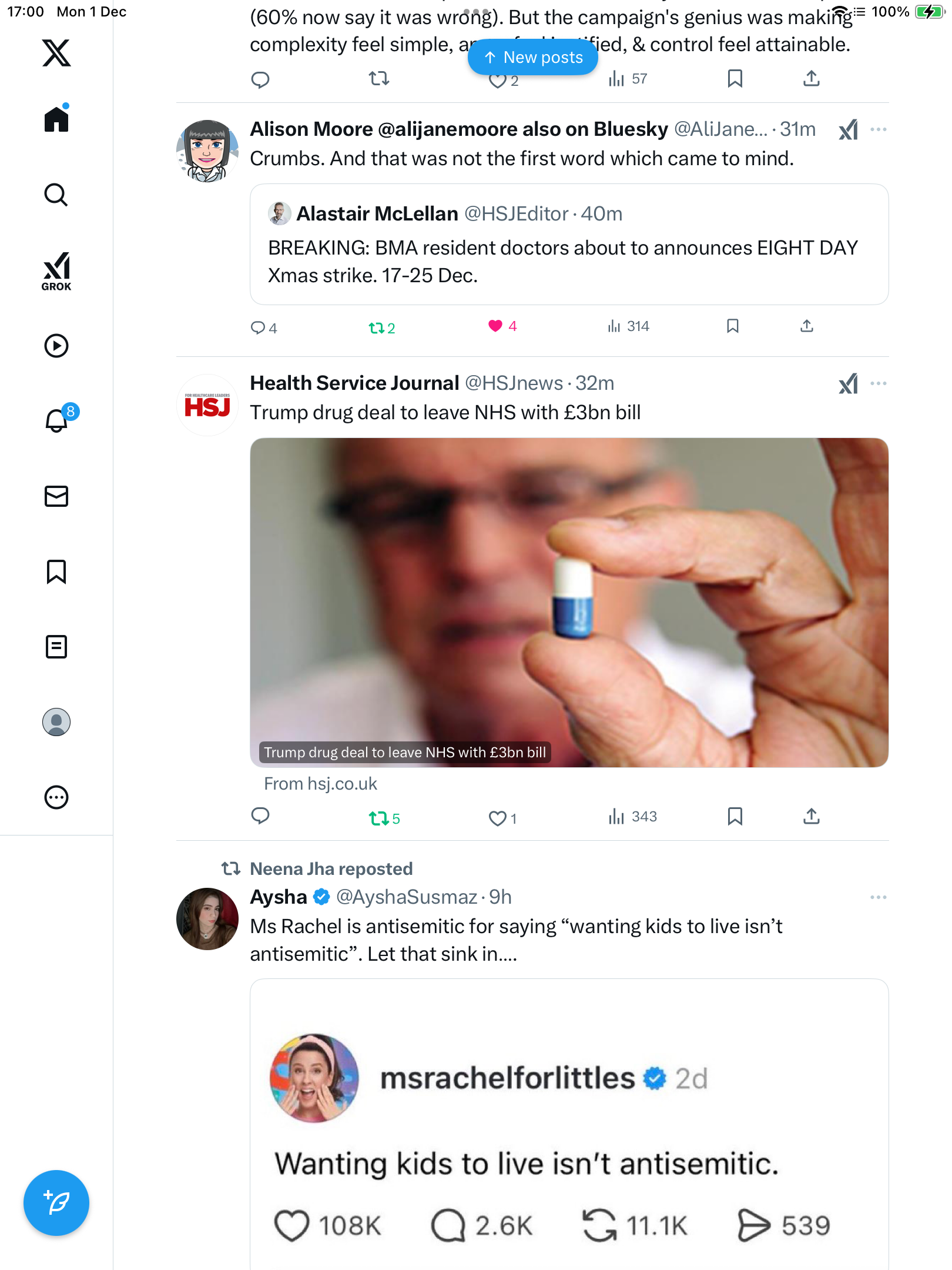Open the Search page in sidebar
The image size is (952, 1270).
[56, 195]
